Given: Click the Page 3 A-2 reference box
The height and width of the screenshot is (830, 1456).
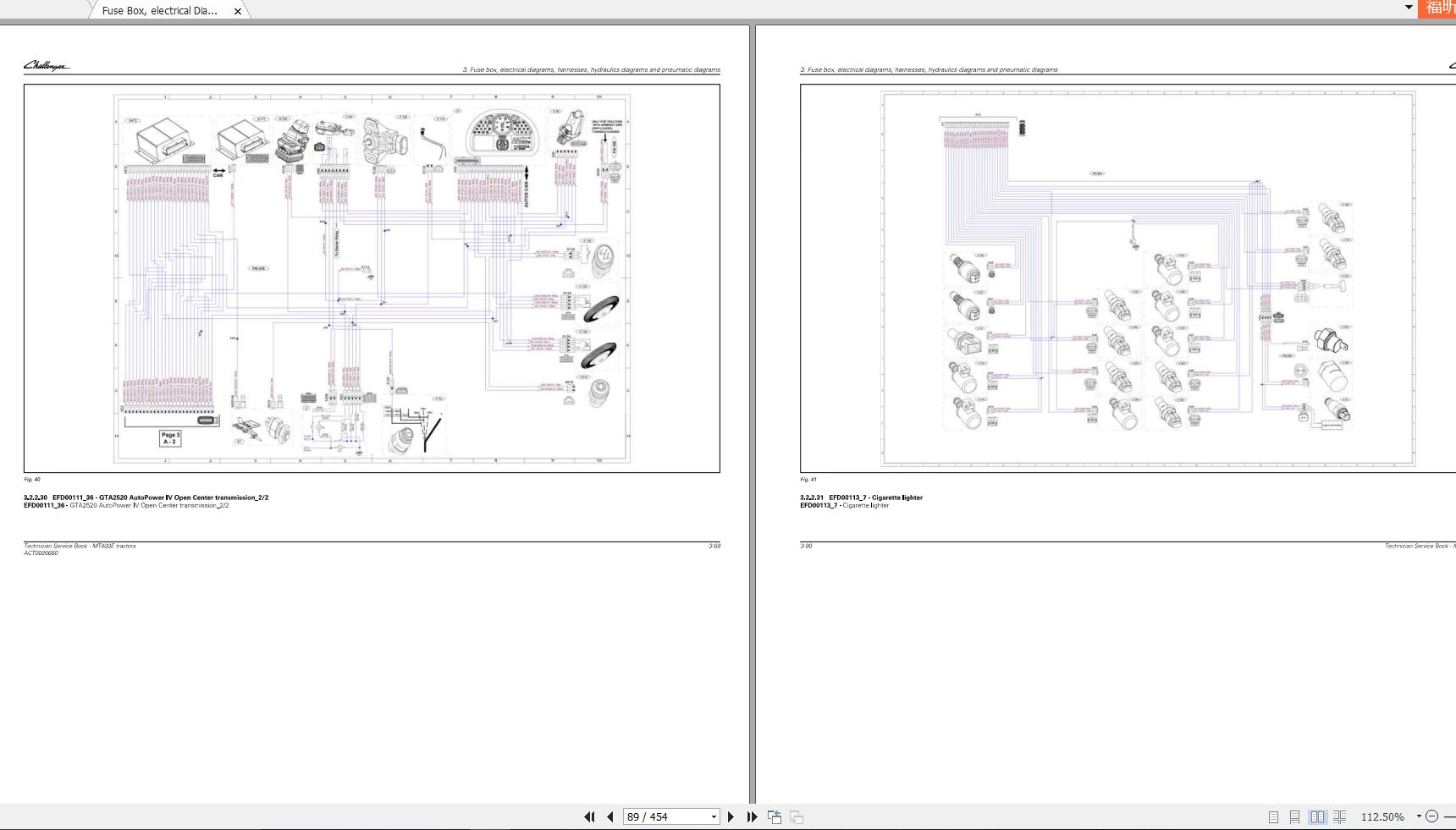Looking at the screenshot, I should tap(170, 438).
